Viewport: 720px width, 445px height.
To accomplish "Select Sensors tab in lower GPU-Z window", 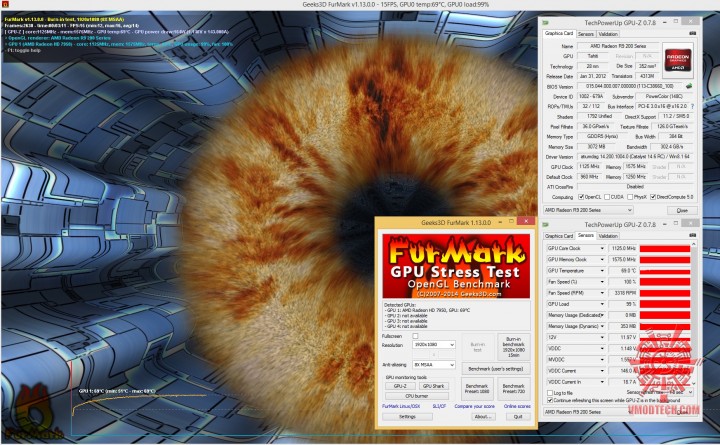I will [585, 236].
